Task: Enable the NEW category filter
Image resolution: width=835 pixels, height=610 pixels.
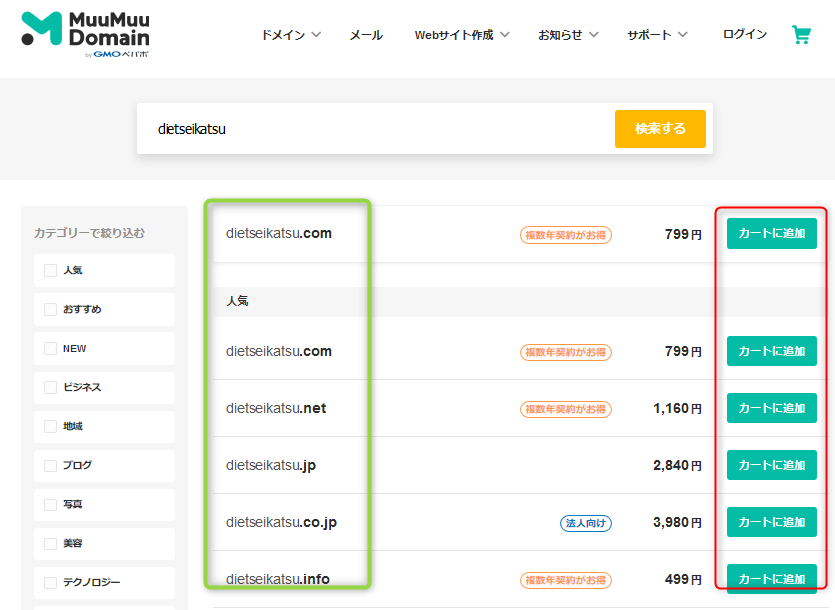Action: coord(51,348)
